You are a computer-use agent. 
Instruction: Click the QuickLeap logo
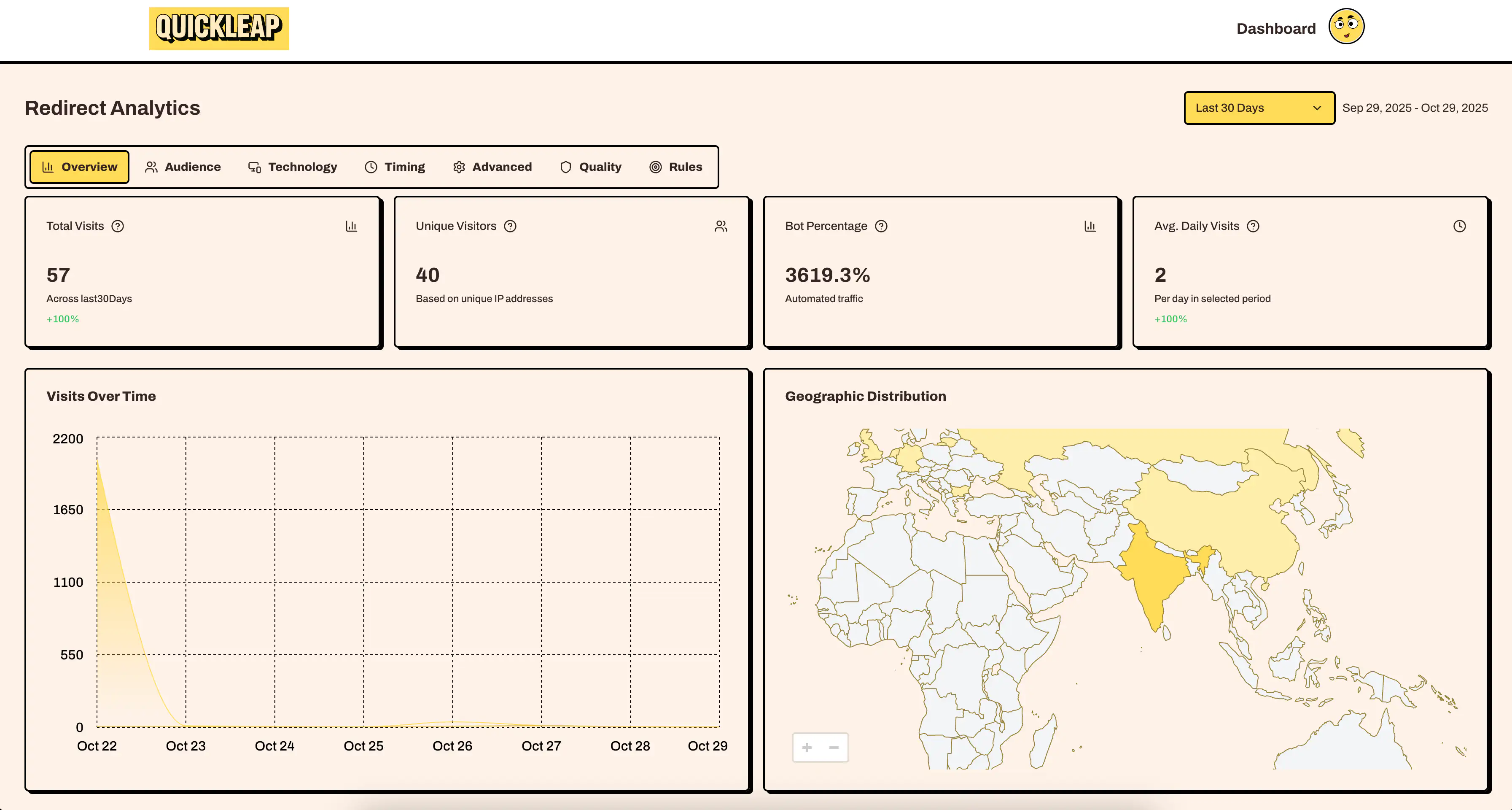[x=219, y=28]
